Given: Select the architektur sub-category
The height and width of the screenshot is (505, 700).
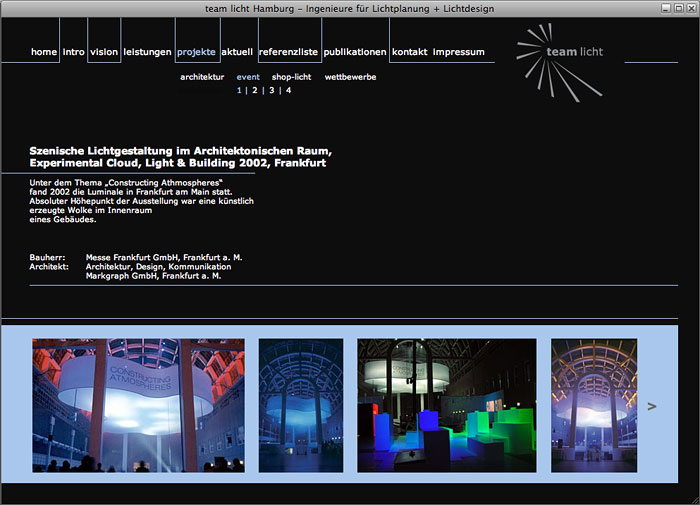Looking at the screenshot, I should point(202,77).
